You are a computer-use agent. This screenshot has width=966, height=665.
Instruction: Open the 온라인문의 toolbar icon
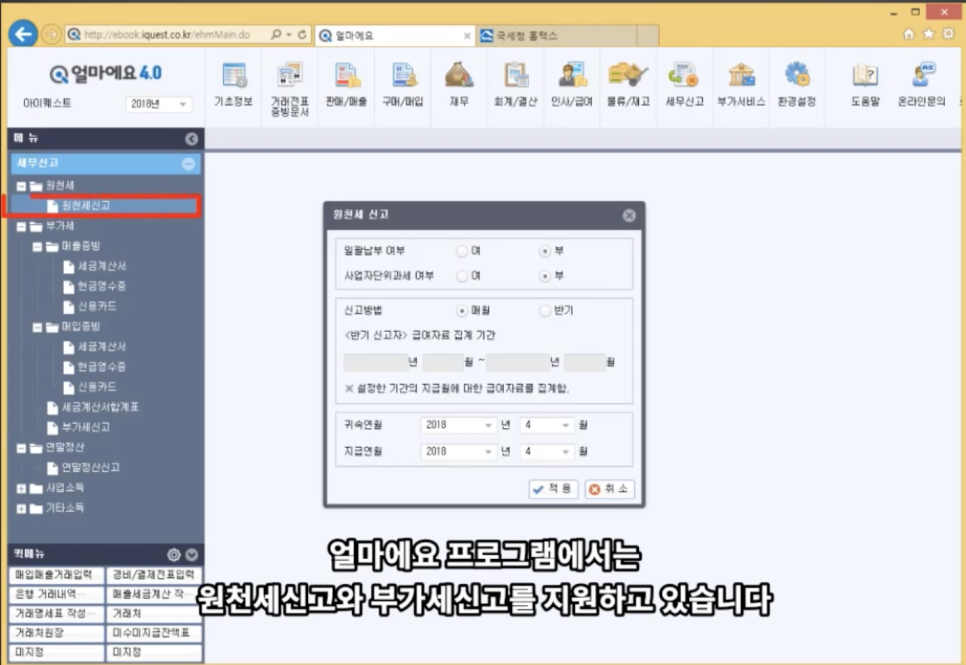(922, 84)
